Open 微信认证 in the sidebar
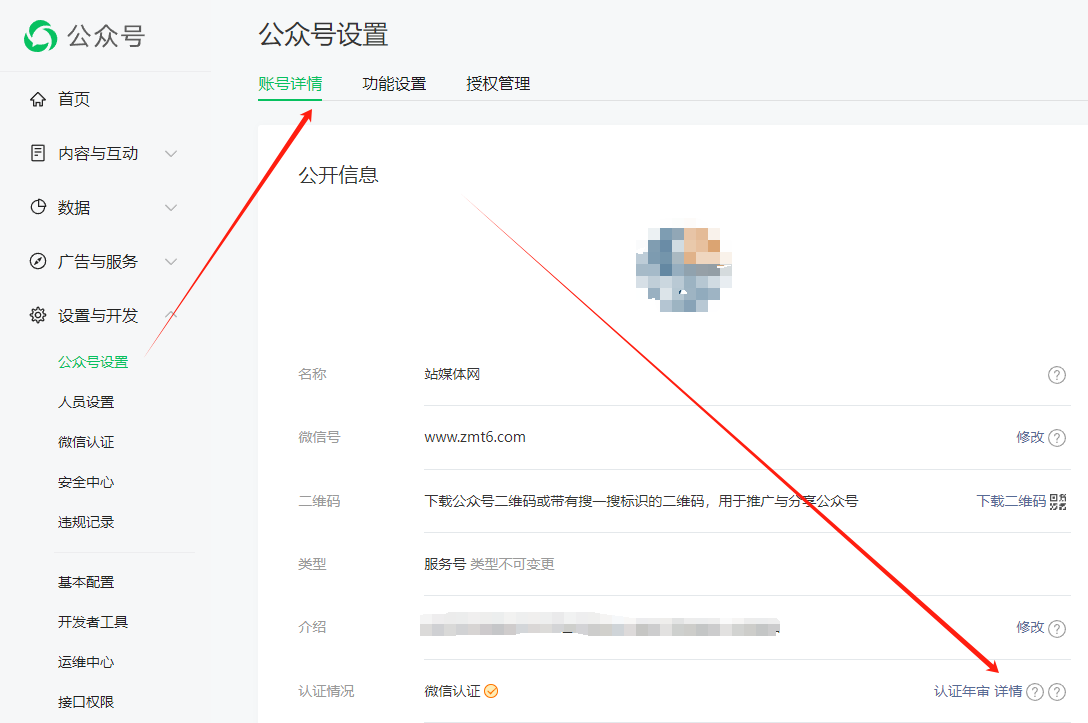The image size is (1088, 723). [86, 442]
